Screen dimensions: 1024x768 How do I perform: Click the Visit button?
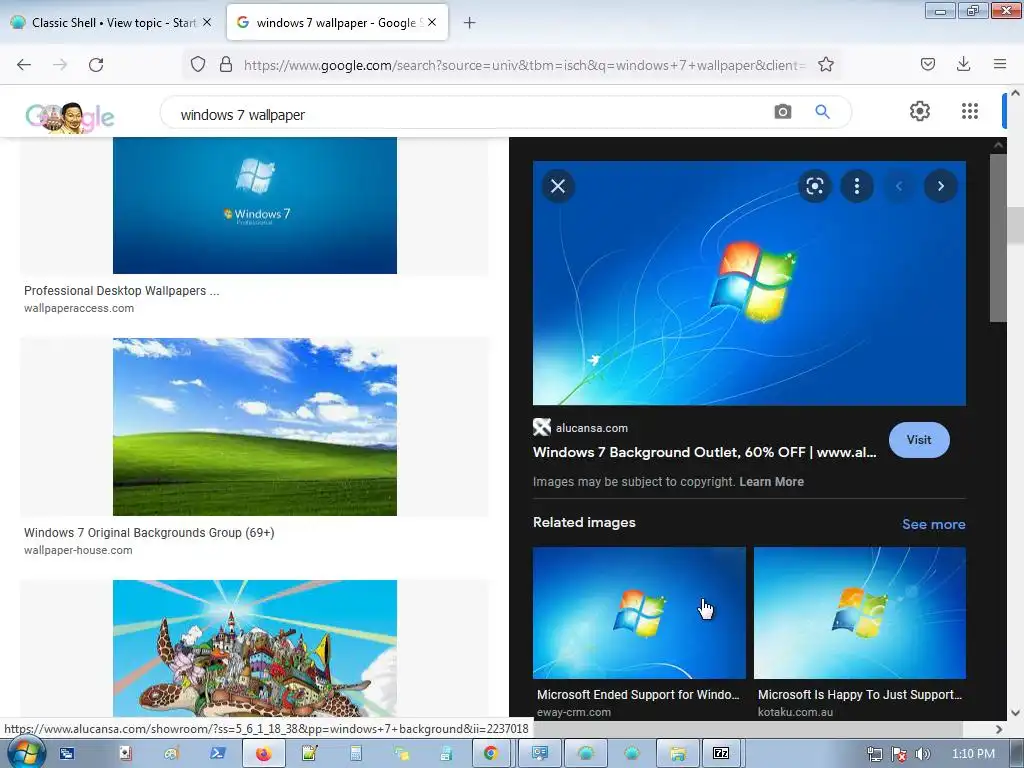[919, 440]
